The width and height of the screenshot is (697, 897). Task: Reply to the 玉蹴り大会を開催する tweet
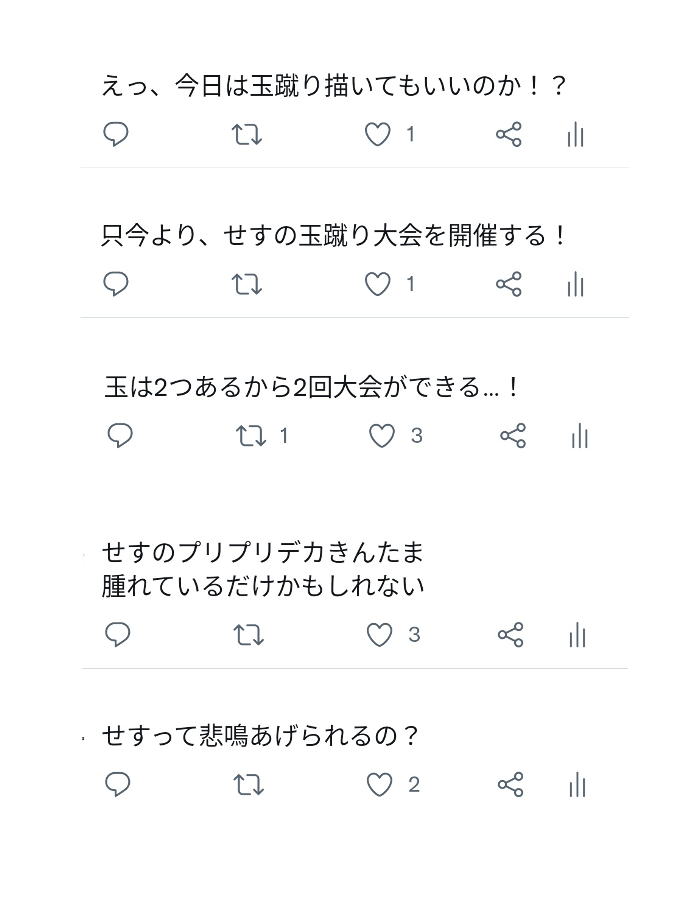tap(116, 284)
